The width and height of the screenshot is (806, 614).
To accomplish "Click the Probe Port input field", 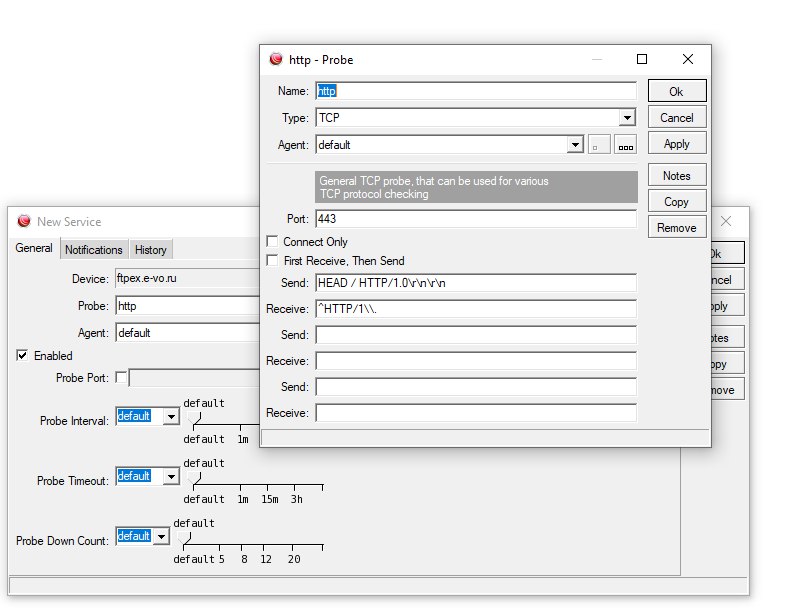I will coord(194,377).
